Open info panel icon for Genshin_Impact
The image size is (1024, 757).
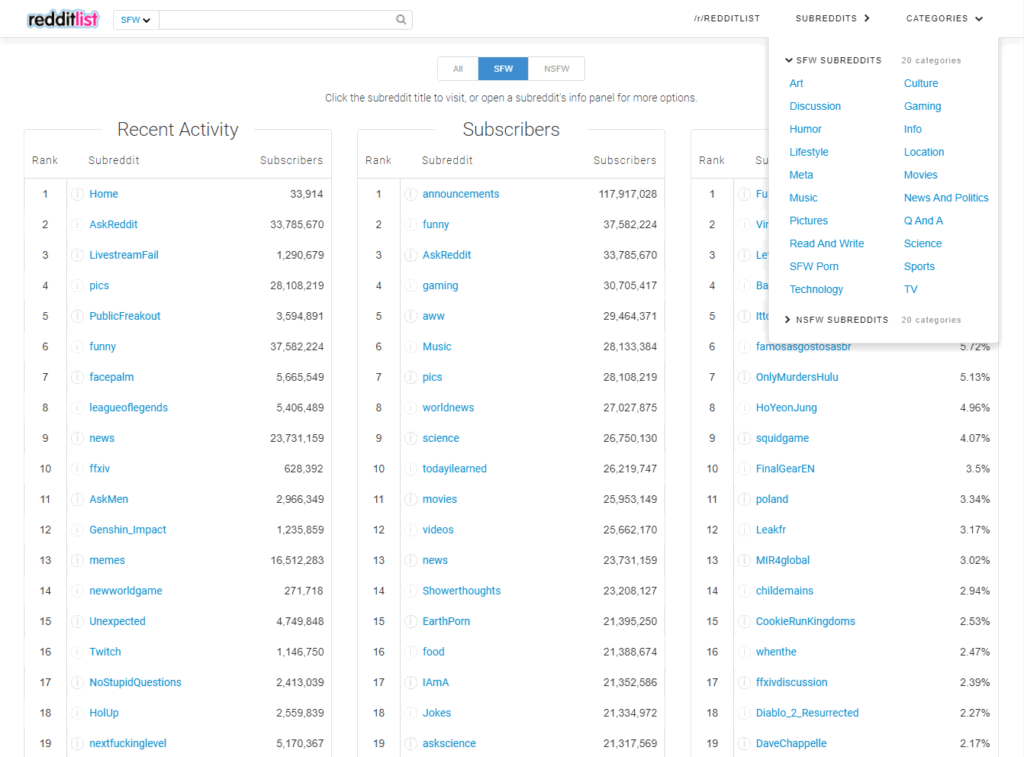point(77,530)
